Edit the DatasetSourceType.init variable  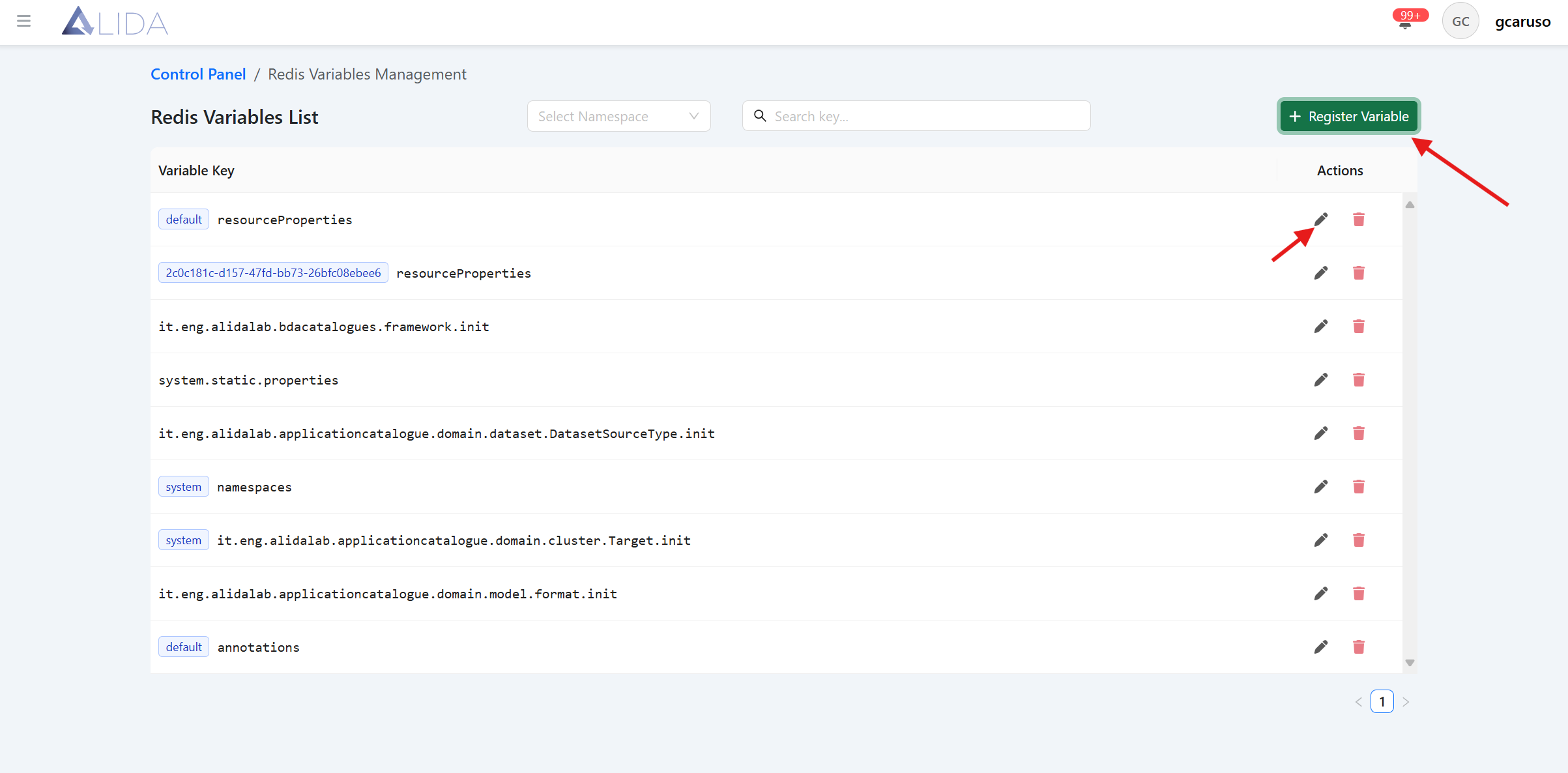pos(1321,433)
